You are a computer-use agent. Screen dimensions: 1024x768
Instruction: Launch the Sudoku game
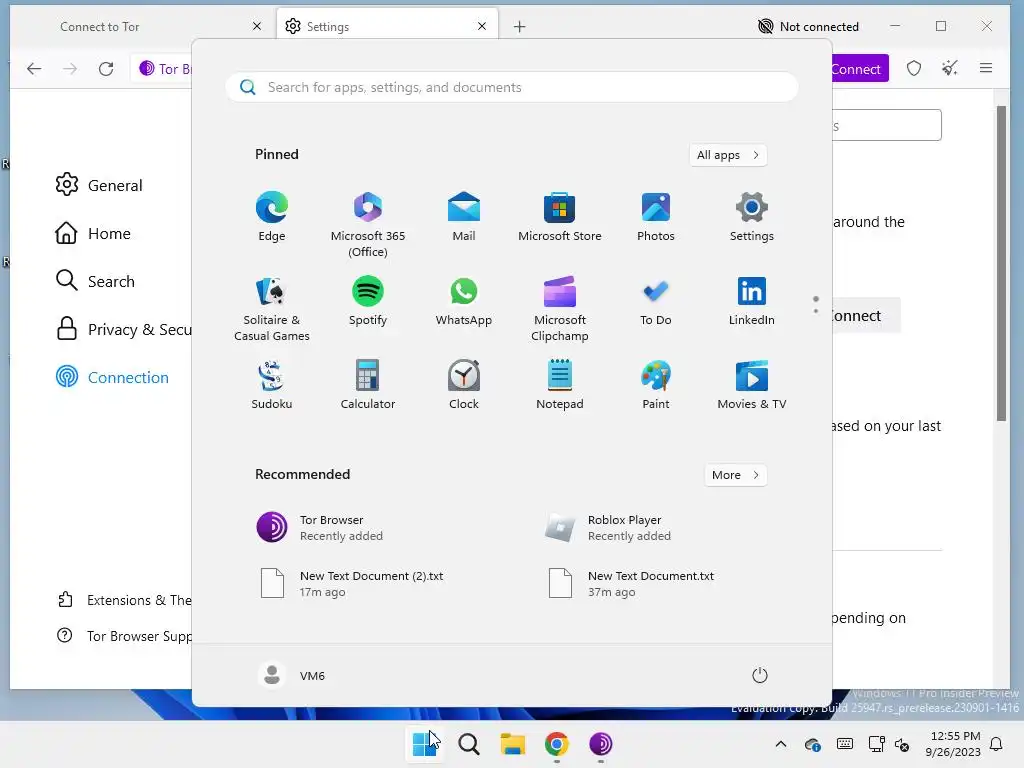point(272,385)
